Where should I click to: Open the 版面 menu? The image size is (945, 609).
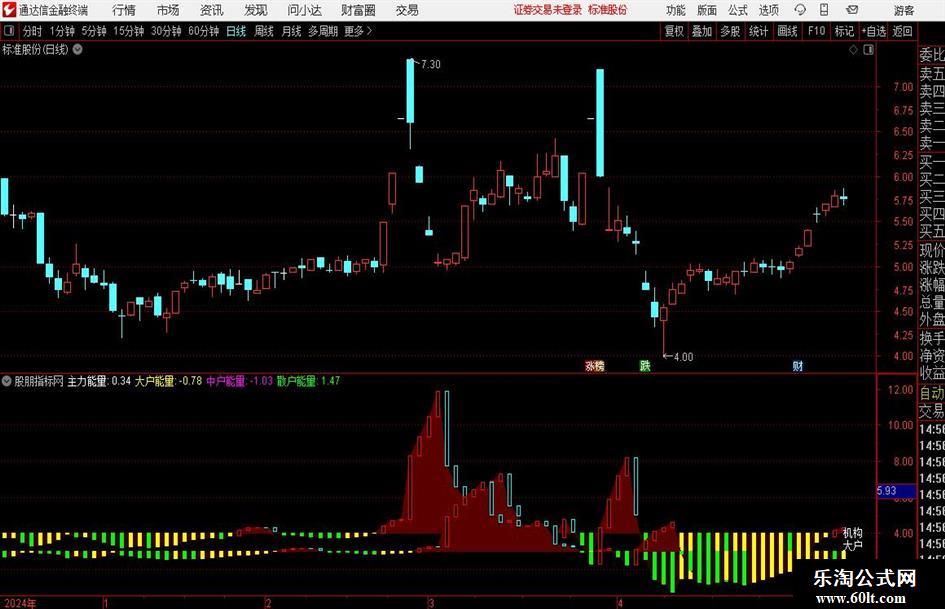point(707,10)
